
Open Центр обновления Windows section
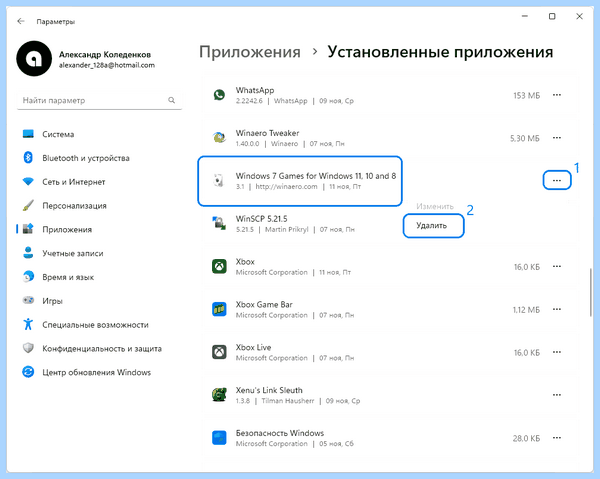98,372
